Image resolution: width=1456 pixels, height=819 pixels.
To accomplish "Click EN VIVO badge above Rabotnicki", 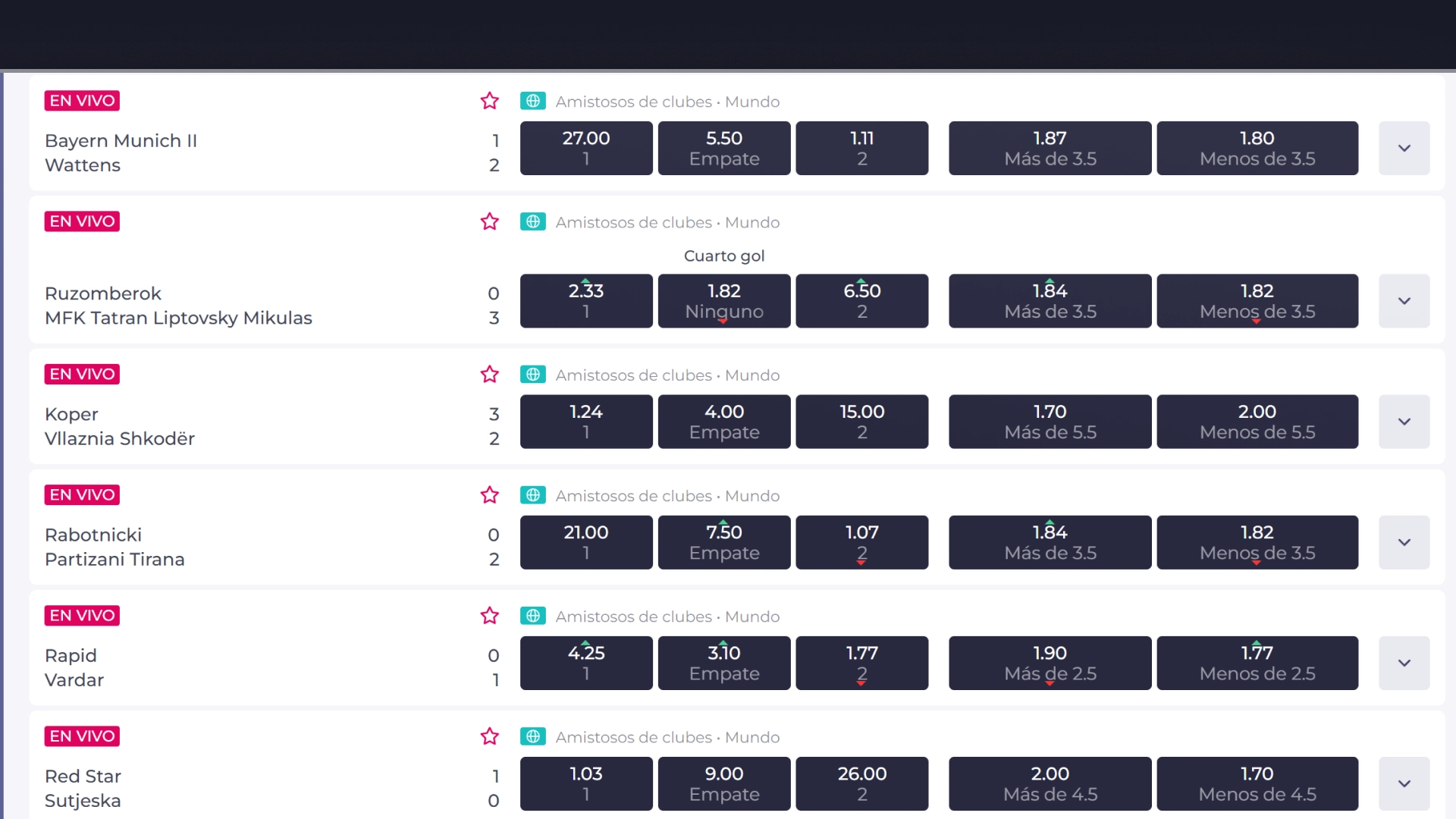I will click(82, 495).
